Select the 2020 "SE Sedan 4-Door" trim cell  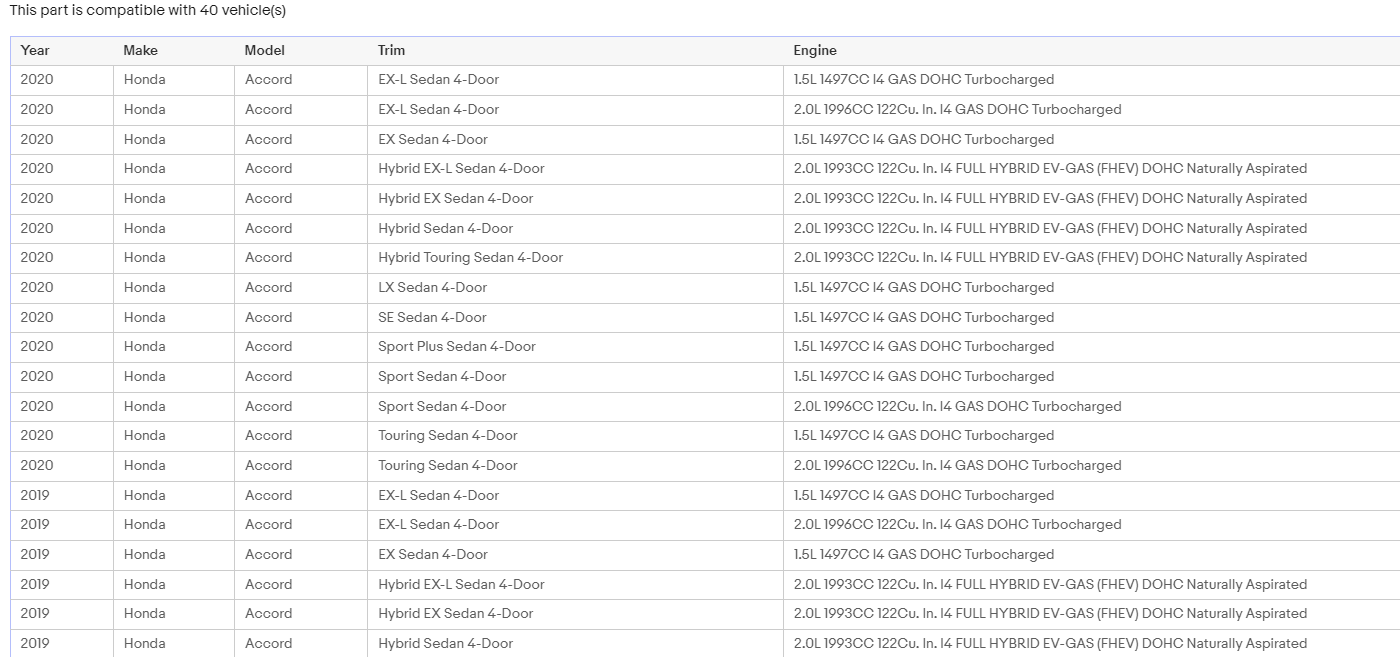[x=575, y=318]
